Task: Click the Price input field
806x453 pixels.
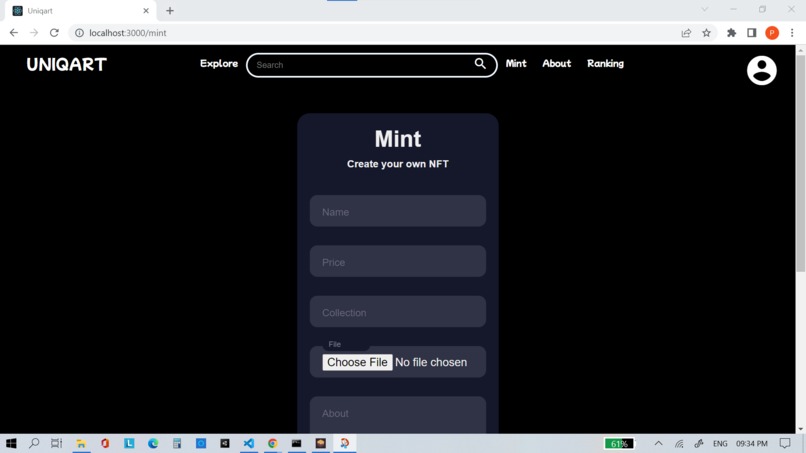Action: coord(397,261)
